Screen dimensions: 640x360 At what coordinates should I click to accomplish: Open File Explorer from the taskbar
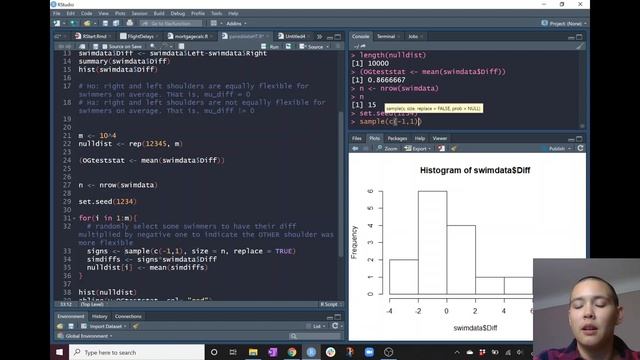(253, 352)
